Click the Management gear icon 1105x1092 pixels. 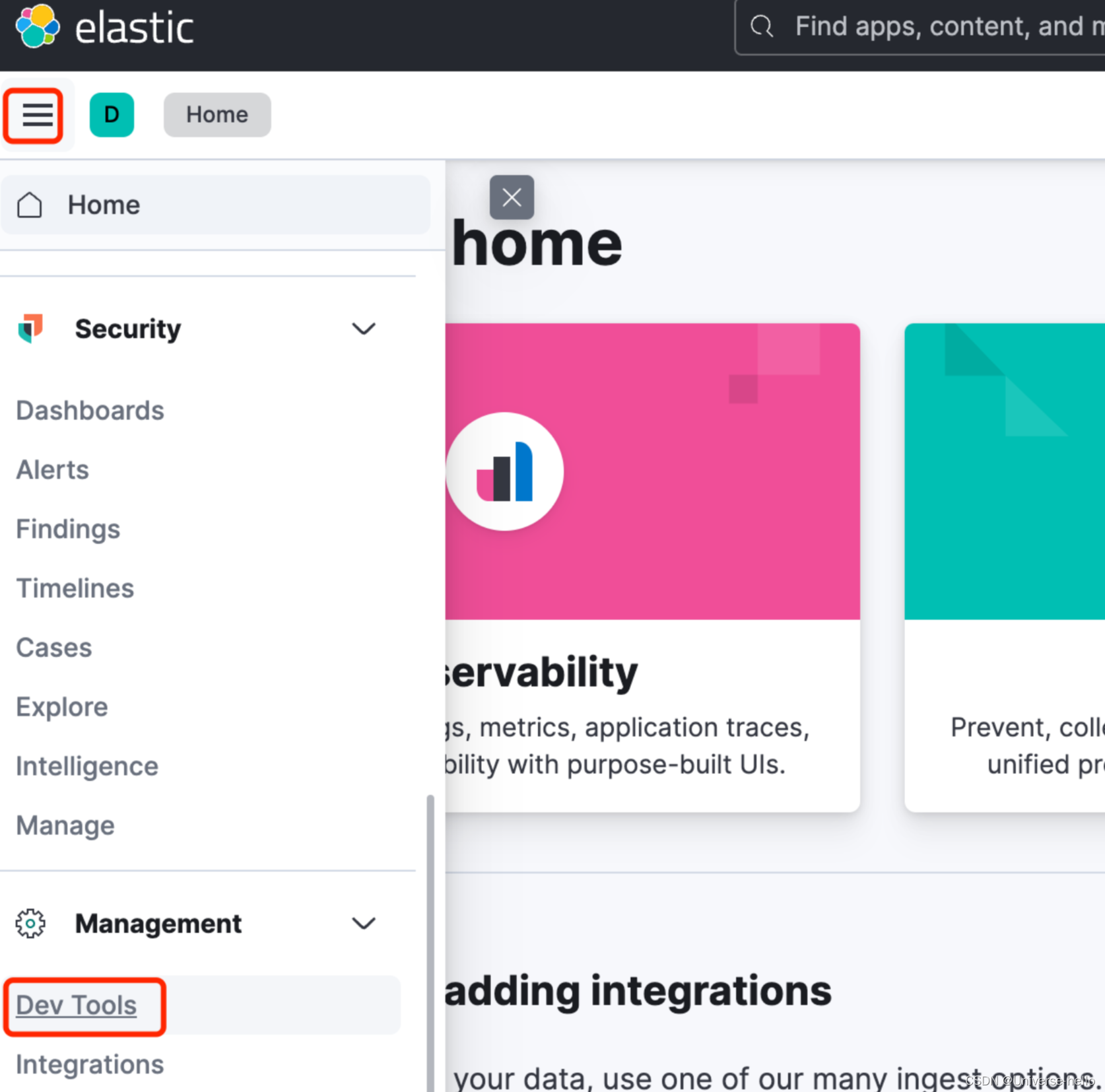pyautogui.click(x=30, y=924)
